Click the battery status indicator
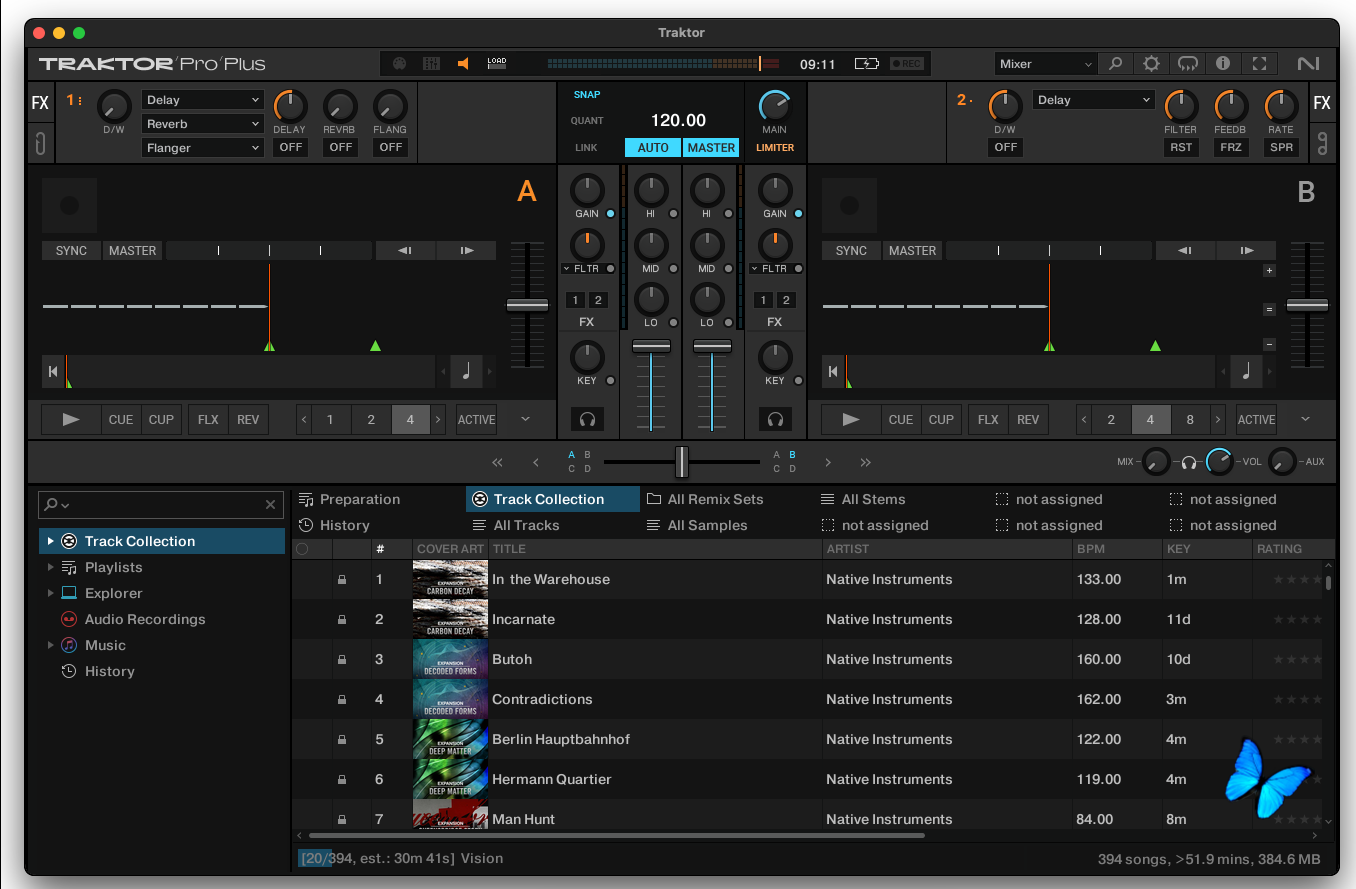Viewport: 1356px width, 889px height. pos(866,64)
